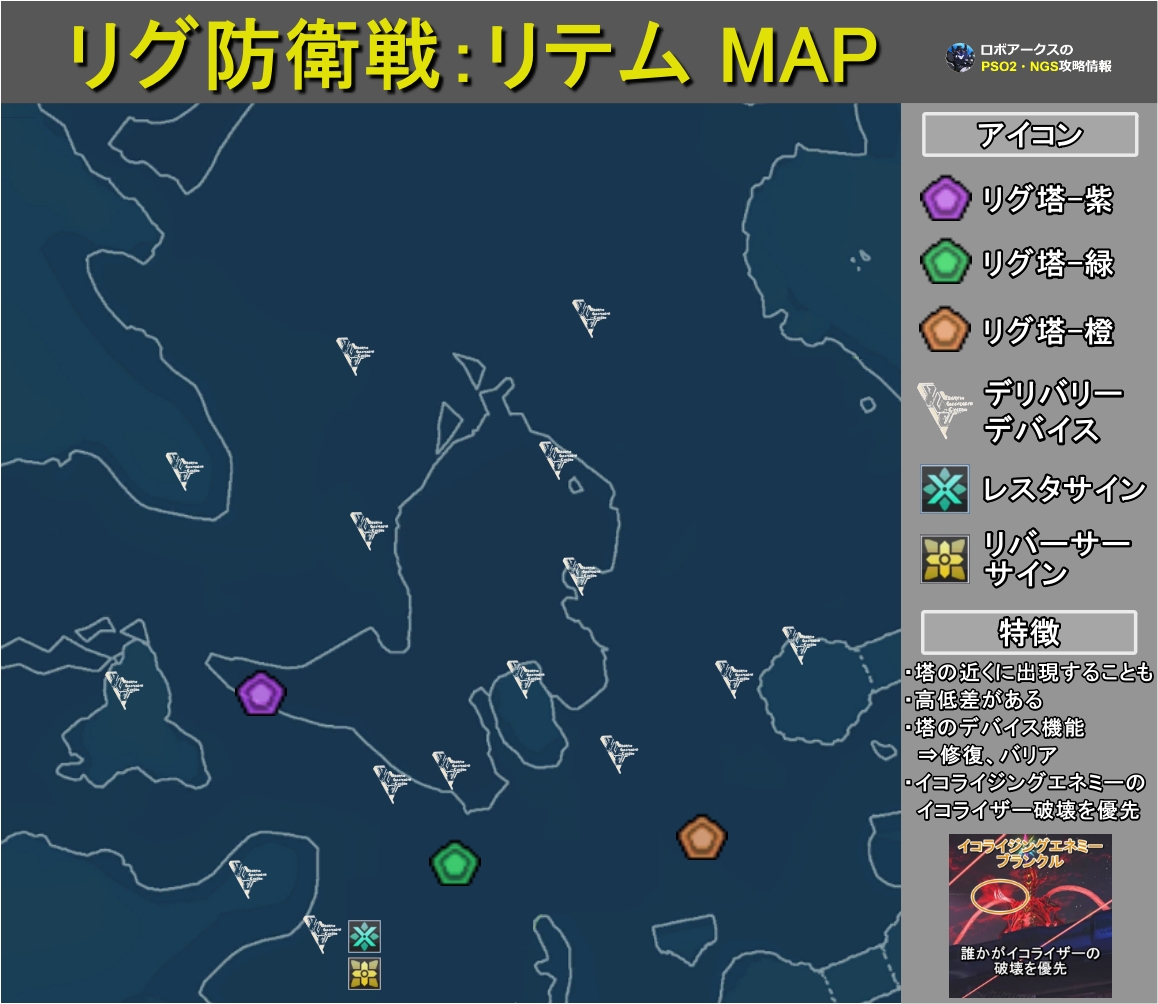The image size is (1158, 1004).
Task: Click the equalizing enemy thumbnail image
Action: coord(1030,916)
